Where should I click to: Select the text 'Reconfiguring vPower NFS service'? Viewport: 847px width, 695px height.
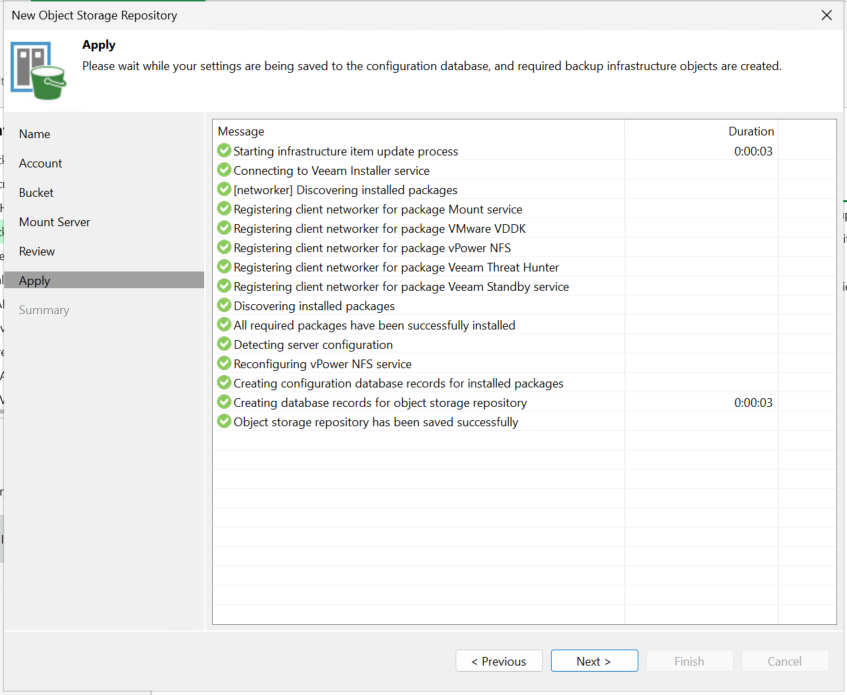322,364
